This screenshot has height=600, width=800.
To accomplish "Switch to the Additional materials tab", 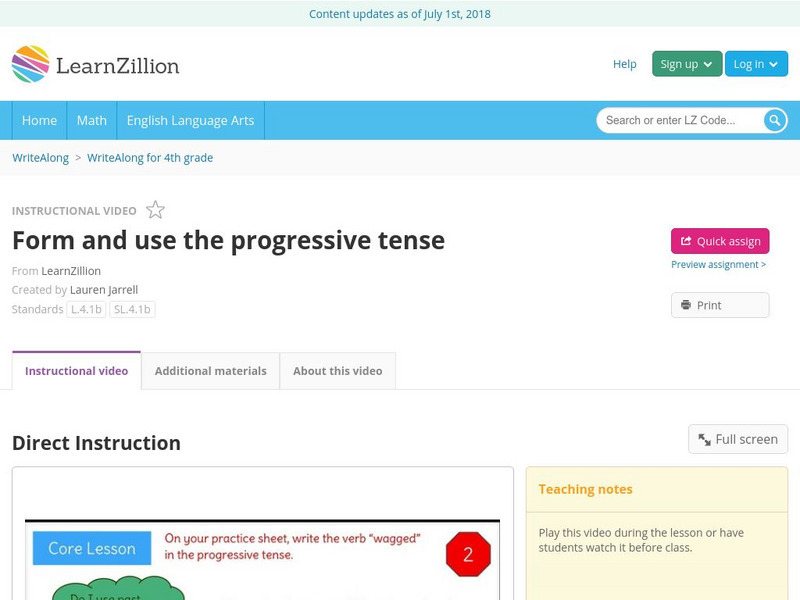I will coord(211,370).
